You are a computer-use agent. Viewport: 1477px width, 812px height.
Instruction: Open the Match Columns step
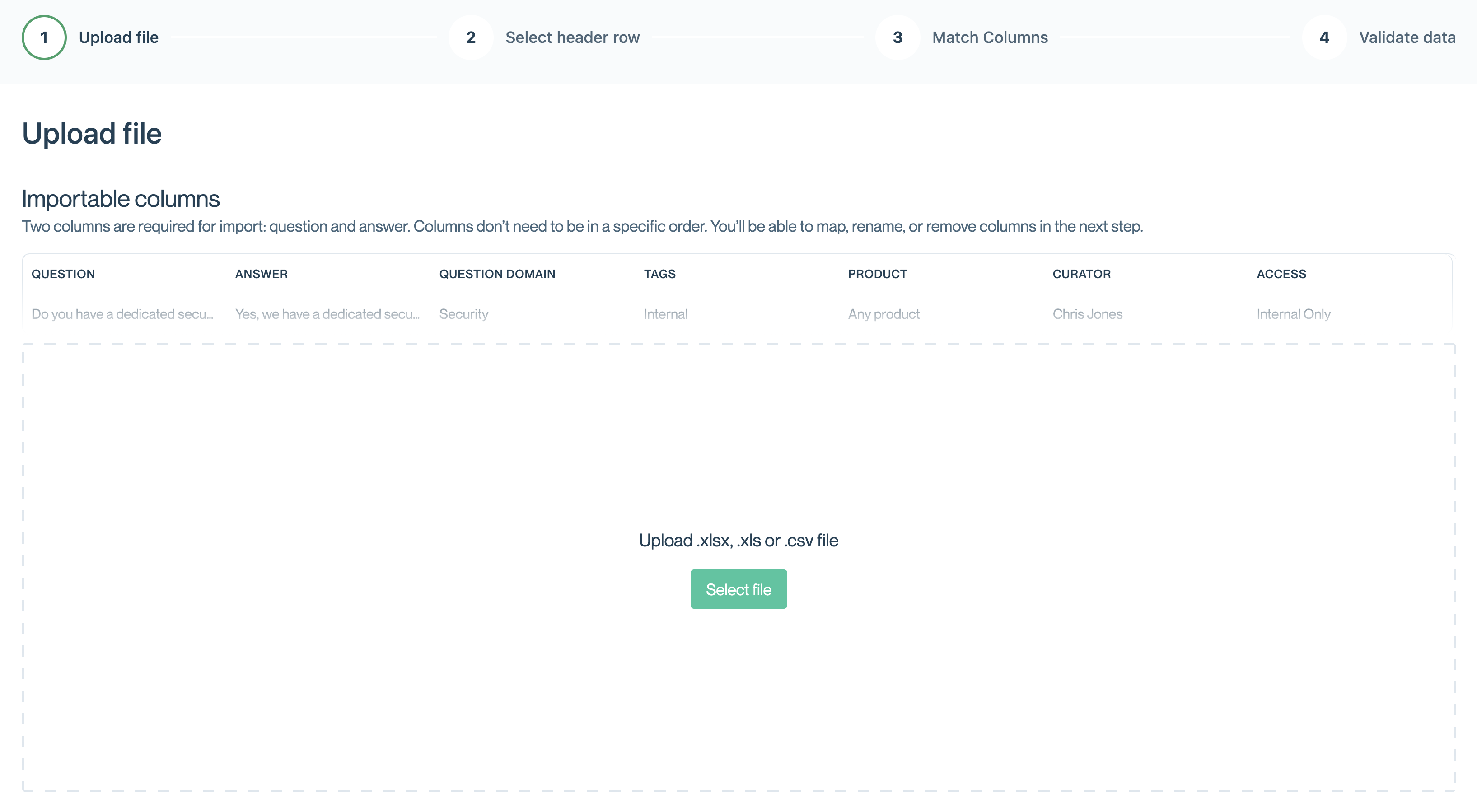tap(990, 37)
